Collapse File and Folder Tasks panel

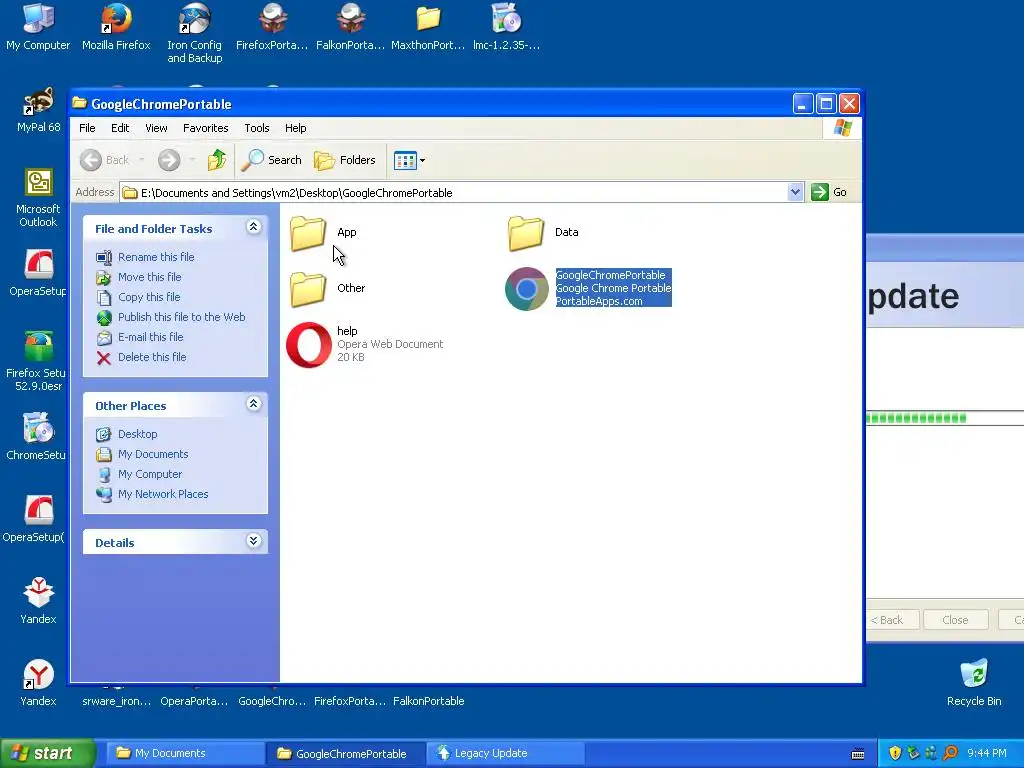(253, 227)
